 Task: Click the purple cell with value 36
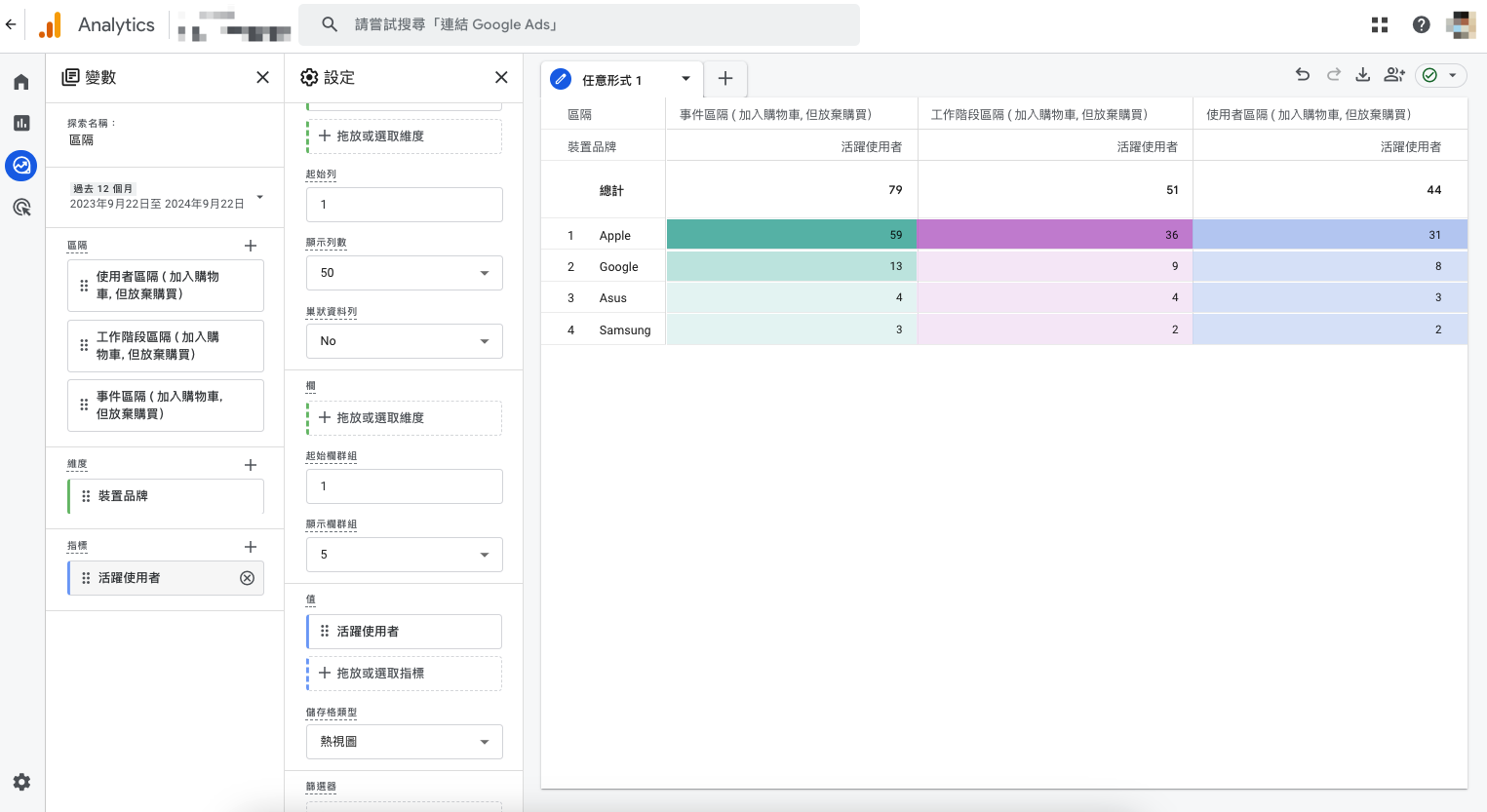(x=1055, y=235)
